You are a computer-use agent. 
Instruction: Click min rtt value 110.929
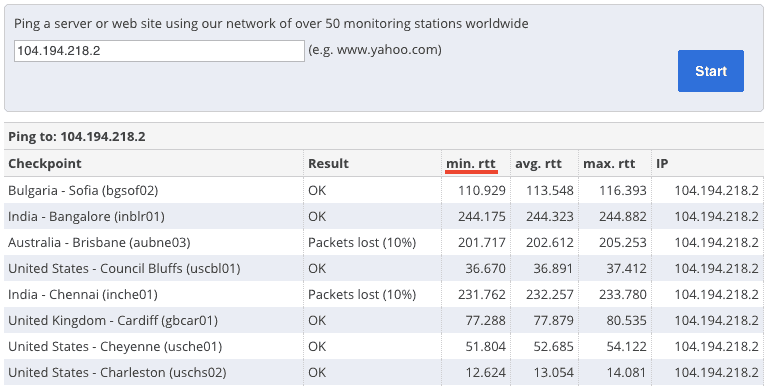481,191
